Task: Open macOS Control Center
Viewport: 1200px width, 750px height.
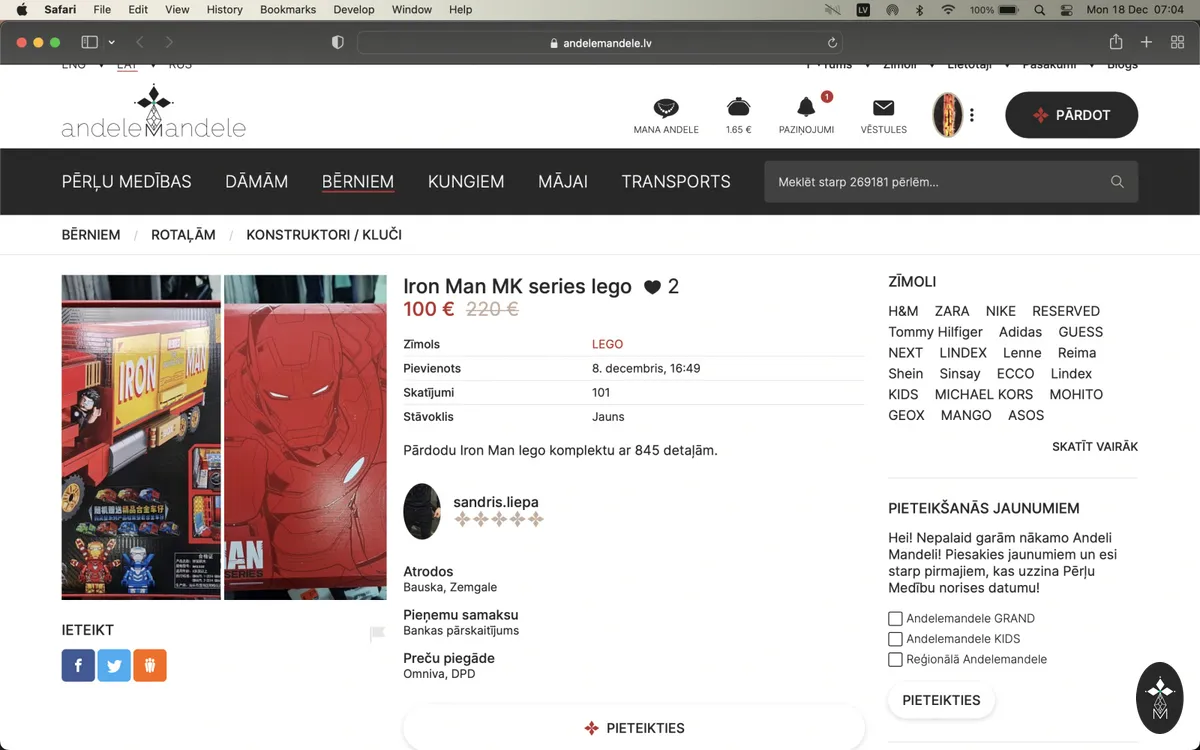Action: [1065, 10]
